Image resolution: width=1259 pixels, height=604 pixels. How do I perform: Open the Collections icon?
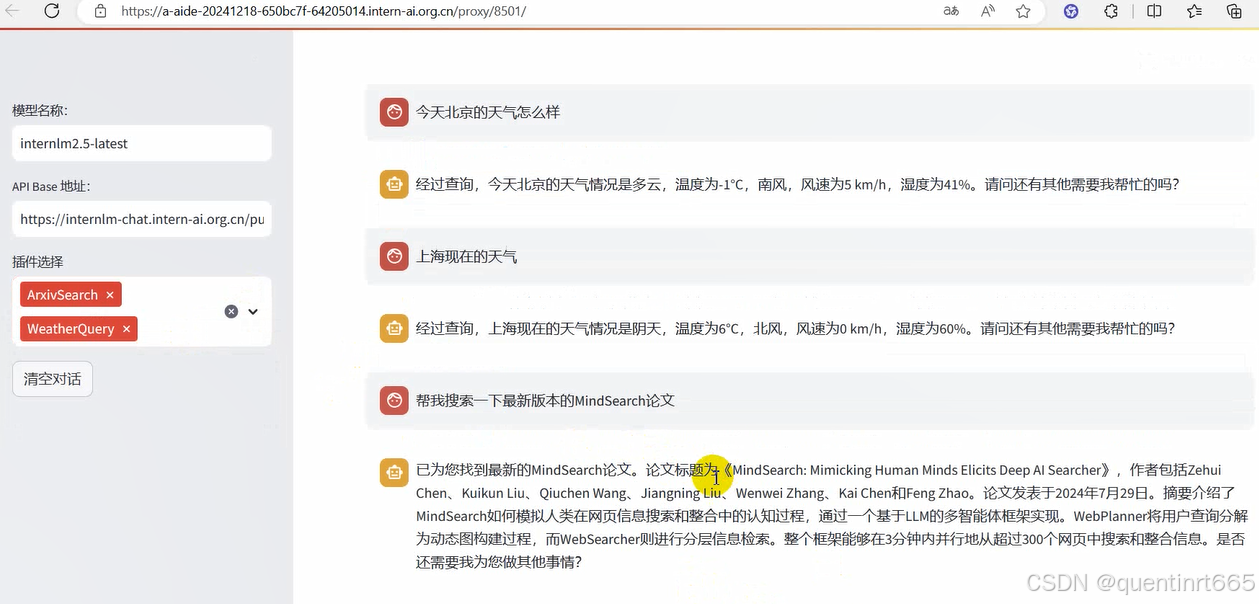[x=1234, y=11]
